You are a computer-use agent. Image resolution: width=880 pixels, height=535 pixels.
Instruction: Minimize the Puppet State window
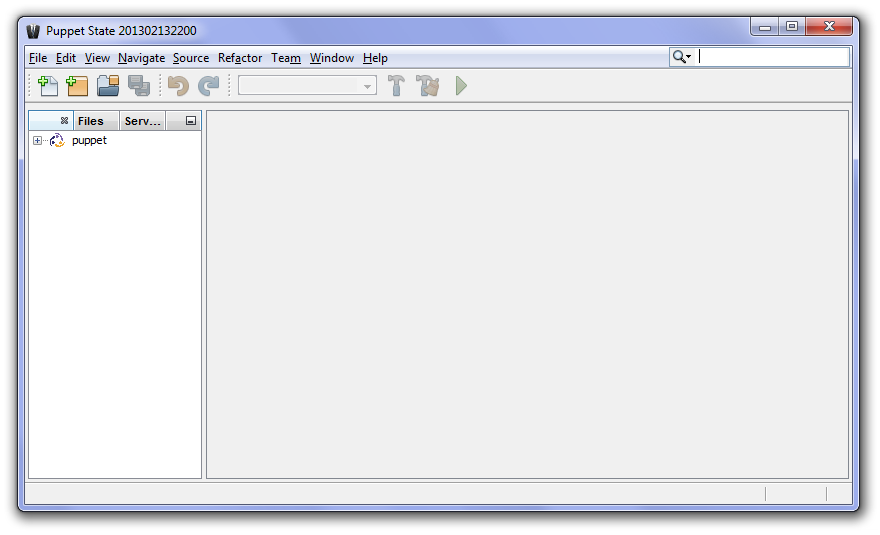point(764,27)
